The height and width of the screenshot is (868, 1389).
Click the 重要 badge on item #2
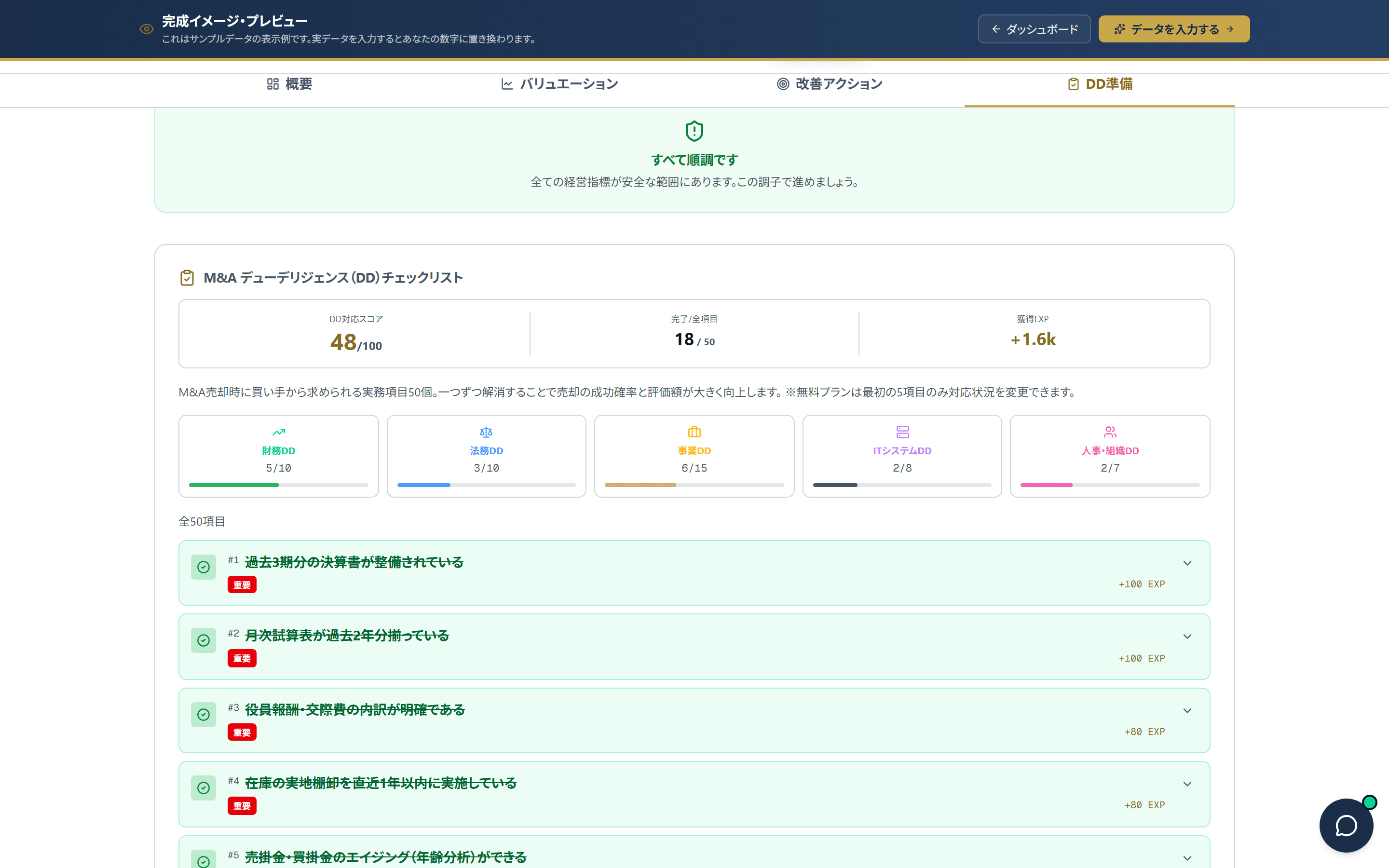pyautogui.click(x=242, y=658)
